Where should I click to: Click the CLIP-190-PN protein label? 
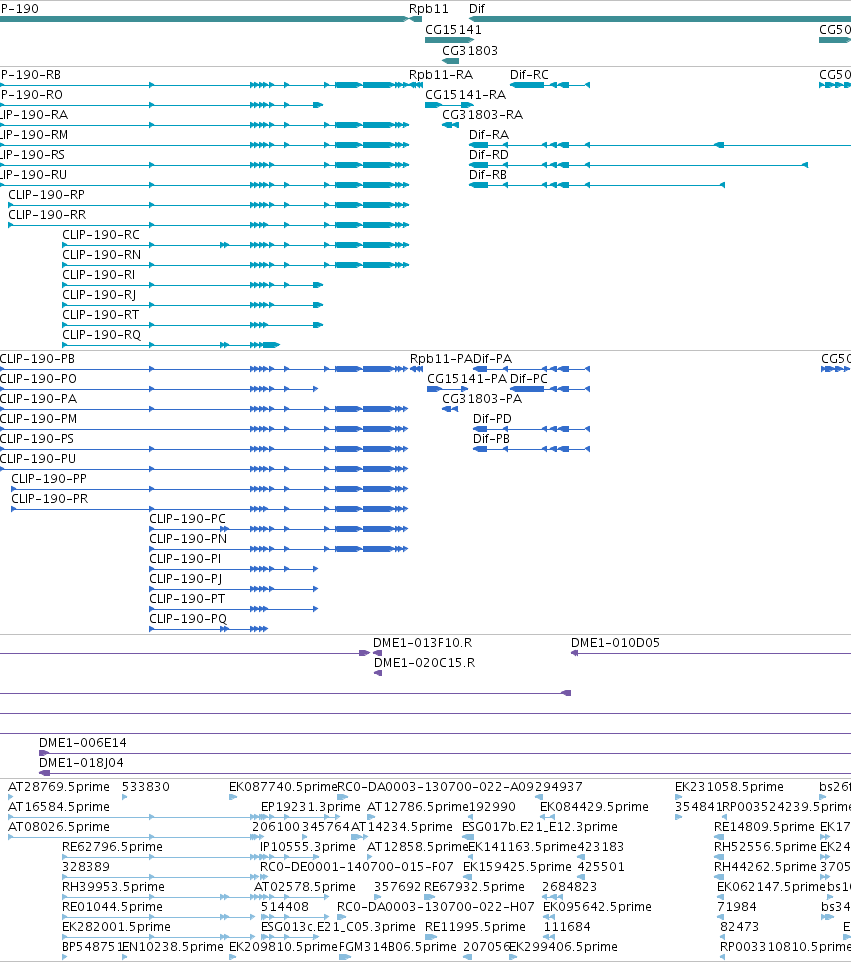[188, 539]
